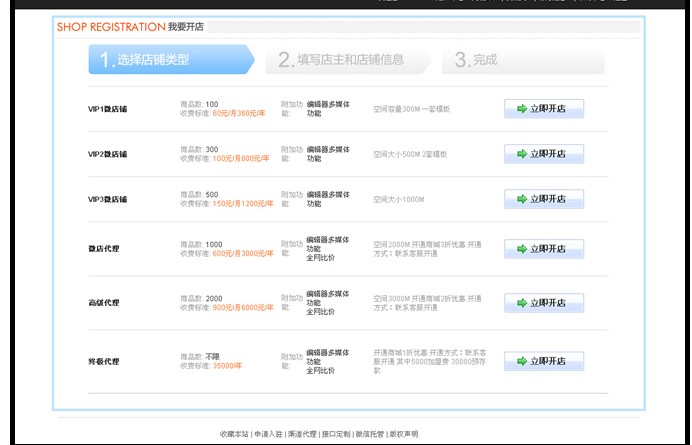
Task: Jump to step 3 完成 tab
Action: [x=523, y=59]
